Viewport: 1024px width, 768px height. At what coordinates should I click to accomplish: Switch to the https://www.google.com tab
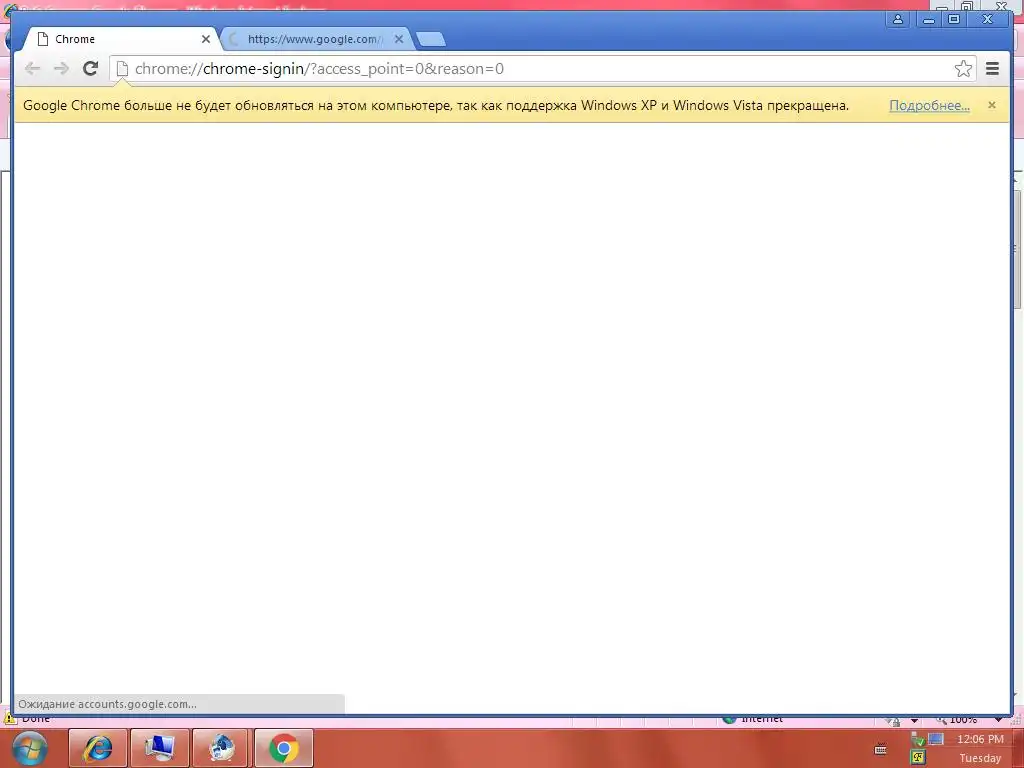(x=314, y=39)
